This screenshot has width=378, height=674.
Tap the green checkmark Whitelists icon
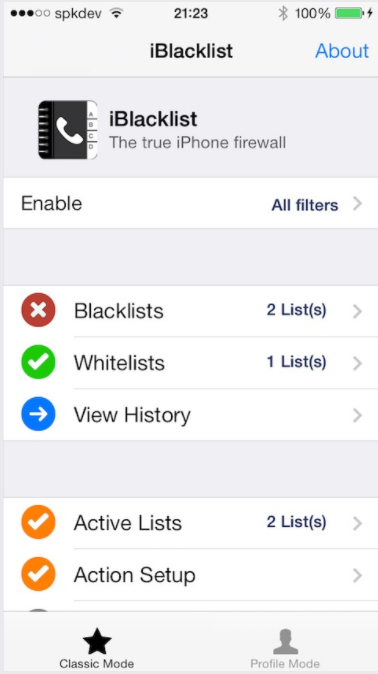[x=38, y=362]
